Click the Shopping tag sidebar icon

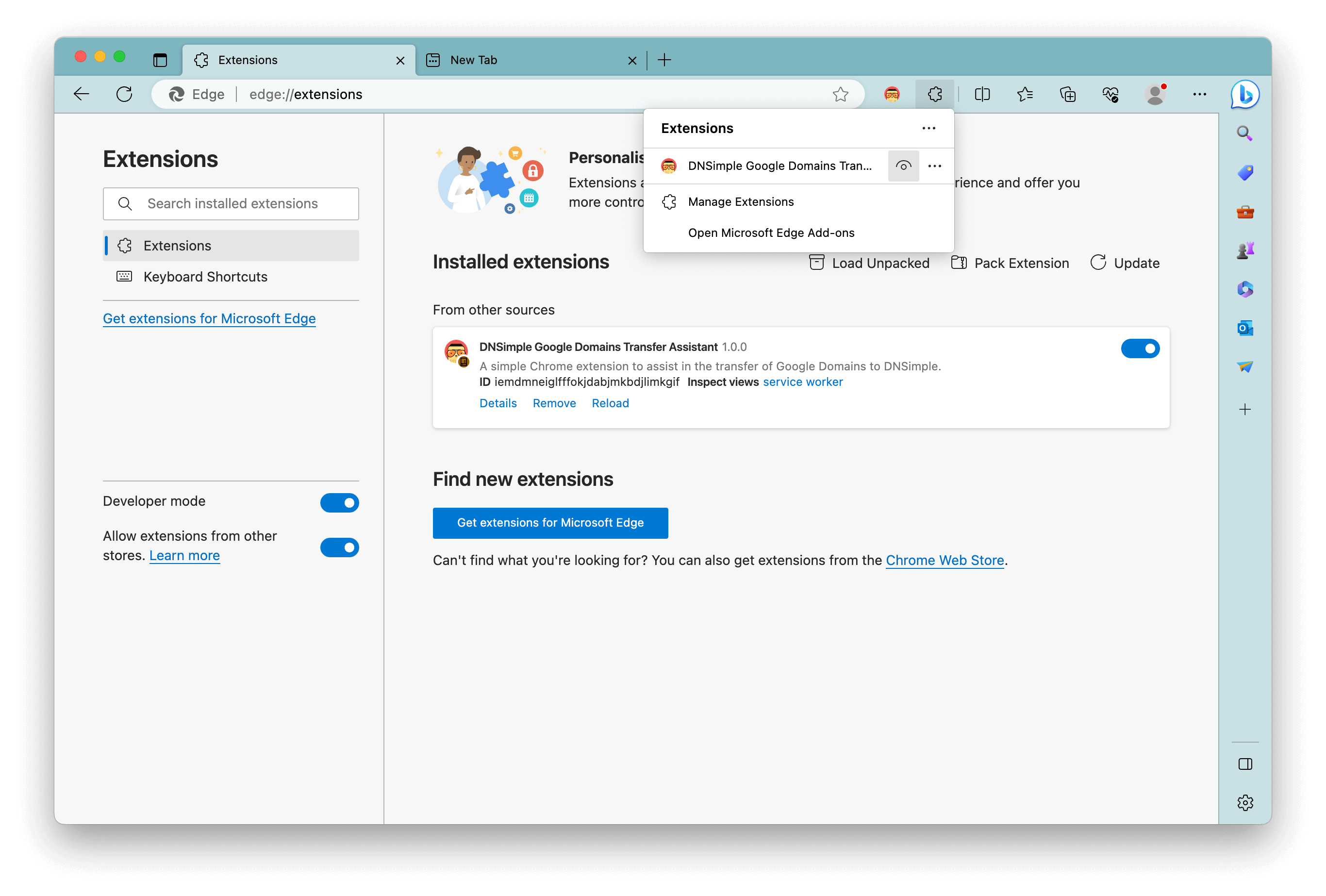[x=1245, y=172]
